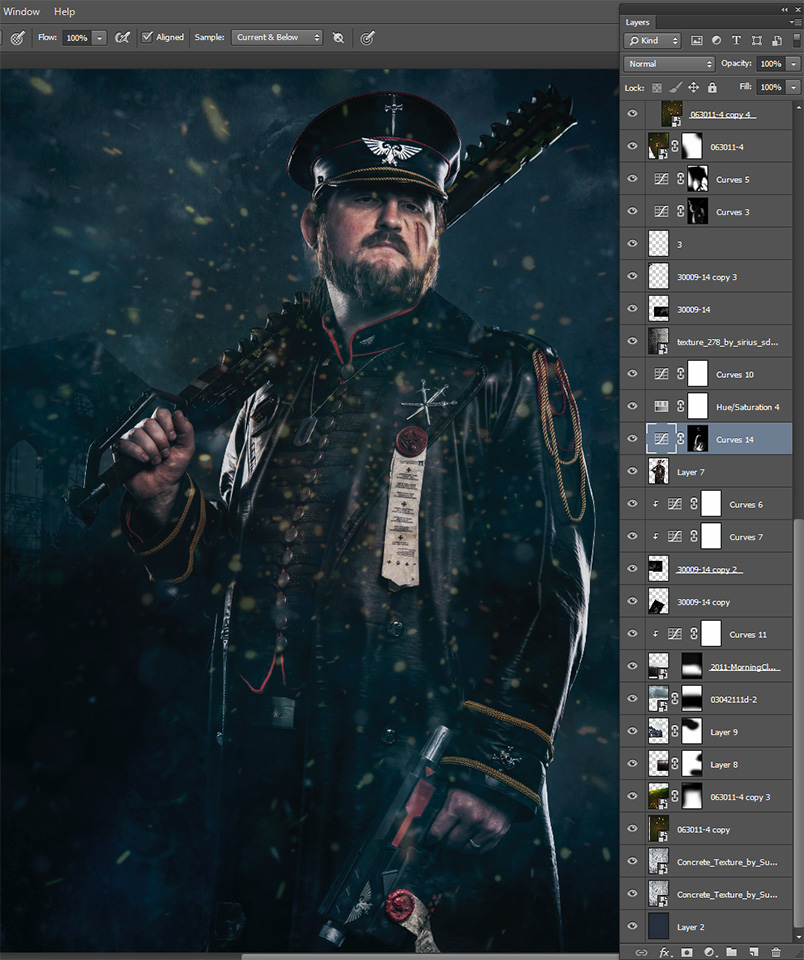Image resolution: width=804 pixels, height=960 pixels.
Task: Click the 063011-4 layer mask thumbnail
Action: pyautogui.click(x=691, y=146)
